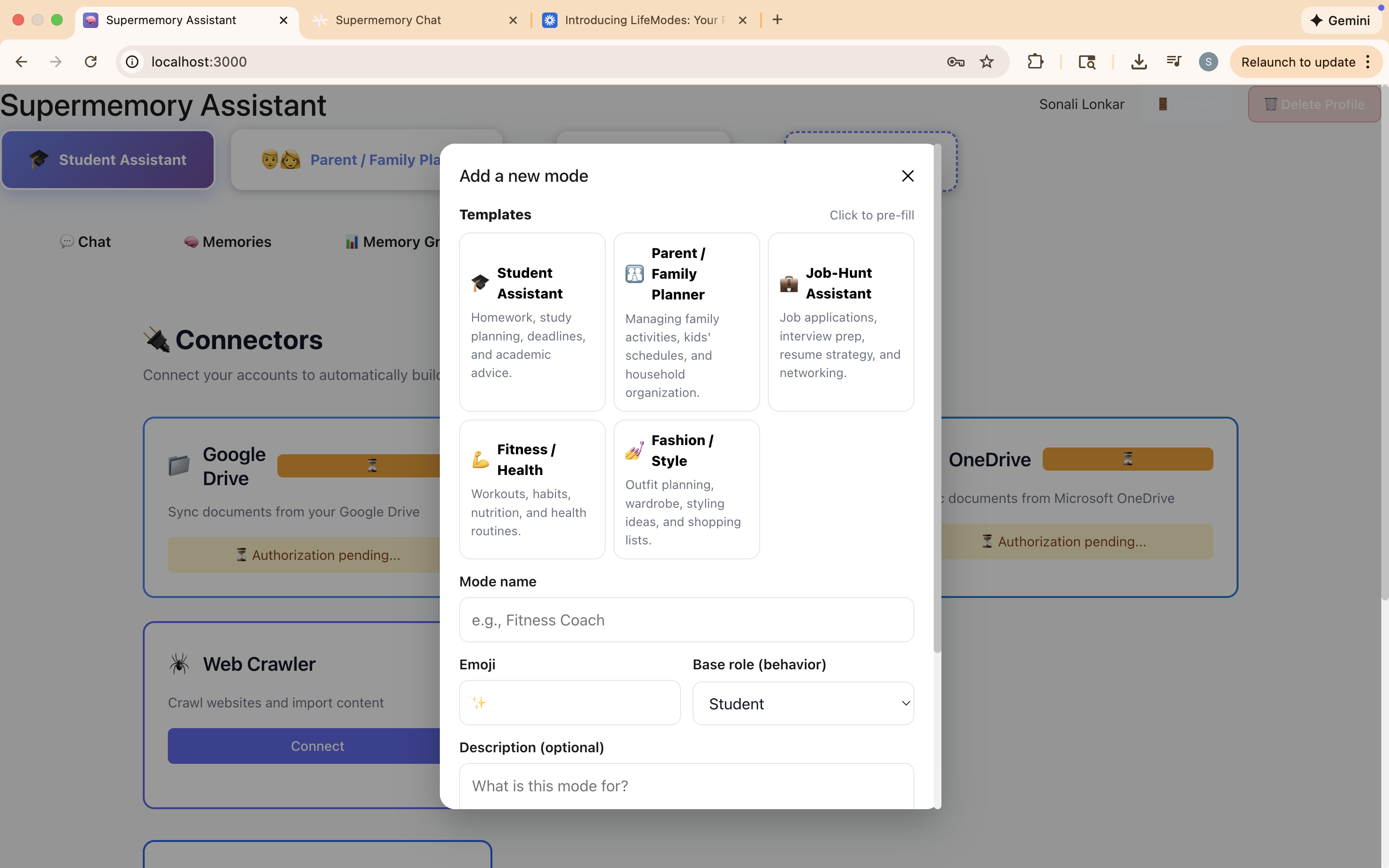The image size is (1389, 868).
Task: Click the Description optional text area
Action: pyautogui.click(x=686, y=786)
